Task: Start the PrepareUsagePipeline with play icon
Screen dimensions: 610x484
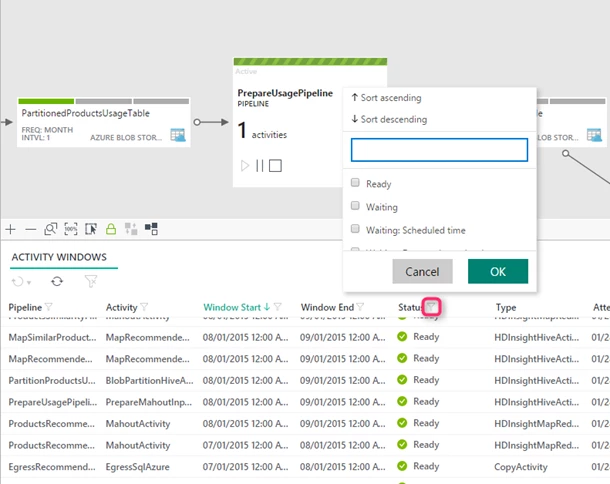Action: tap(245, 166)
